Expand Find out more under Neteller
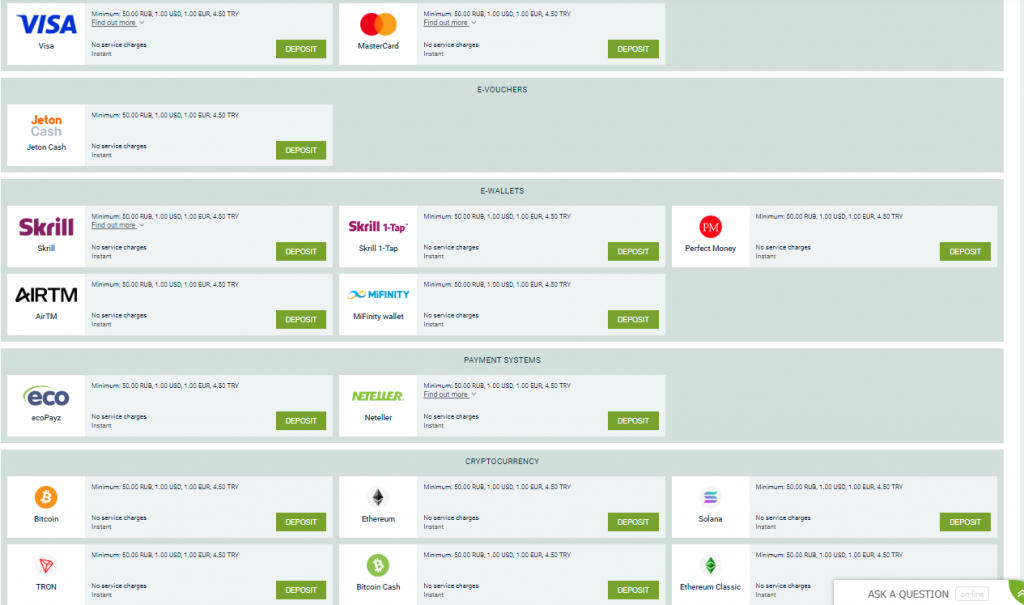The image size is (1024, 605). 450,395
